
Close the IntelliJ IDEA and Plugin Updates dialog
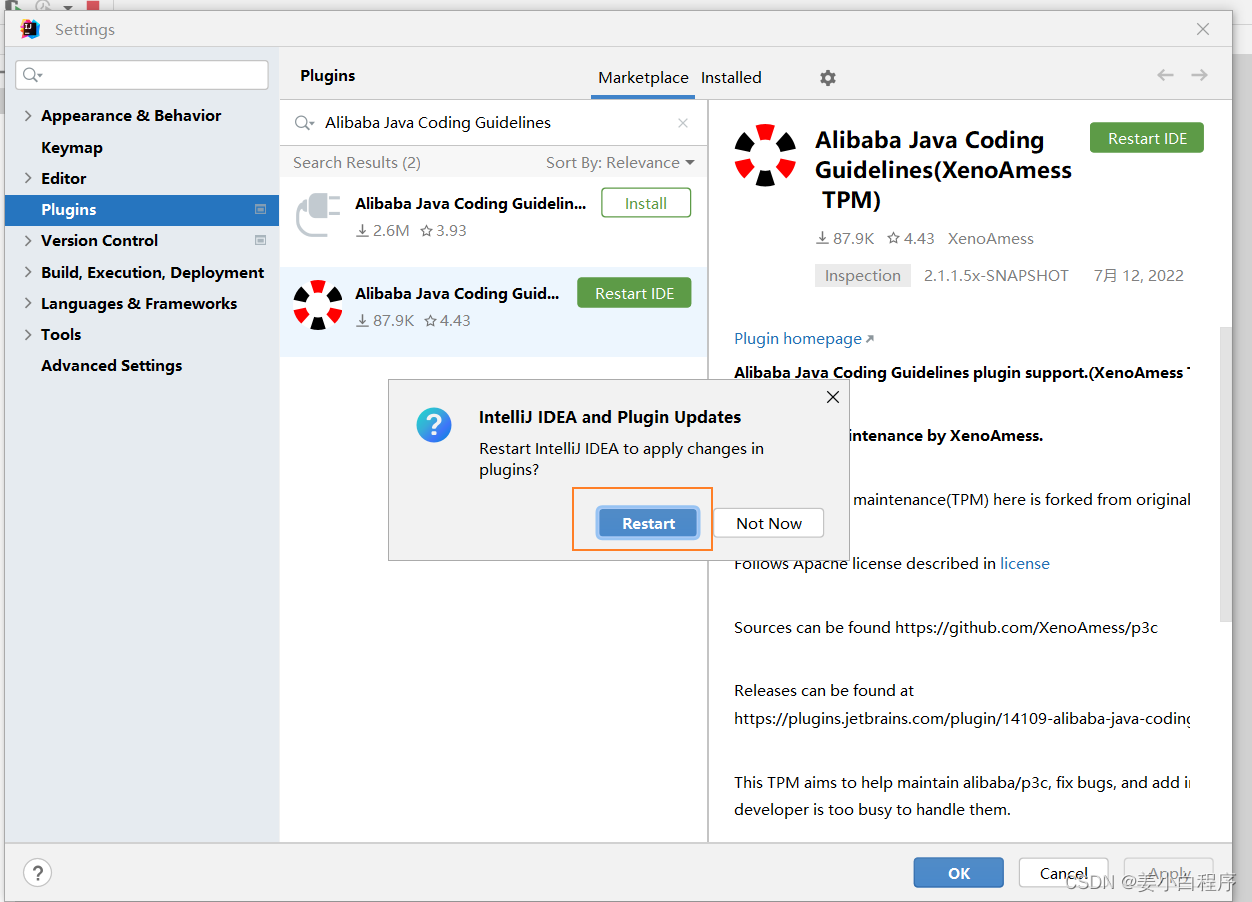click(x=833, y=397)
